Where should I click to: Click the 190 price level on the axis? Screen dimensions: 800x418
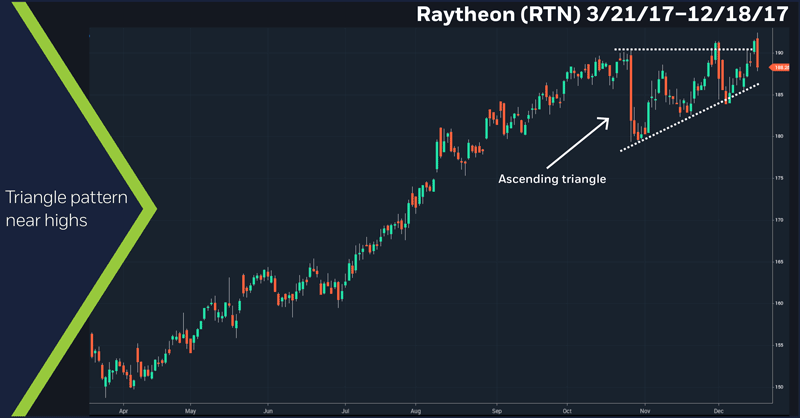781,52
